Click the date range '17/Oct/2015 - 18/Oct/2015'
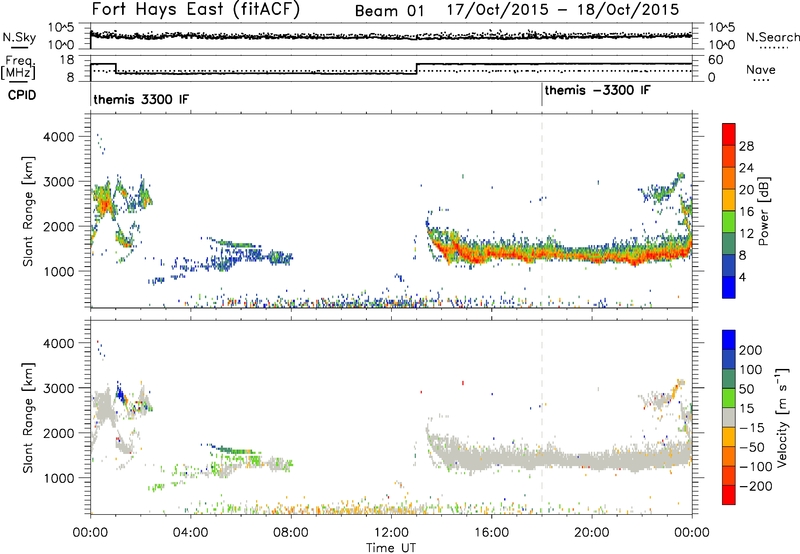This screenshot has width=800, height=554. point(563,10)
